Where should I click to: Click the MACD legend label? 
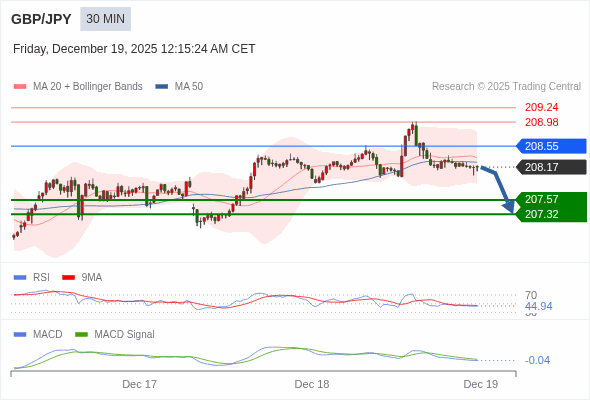coord(48,335)
